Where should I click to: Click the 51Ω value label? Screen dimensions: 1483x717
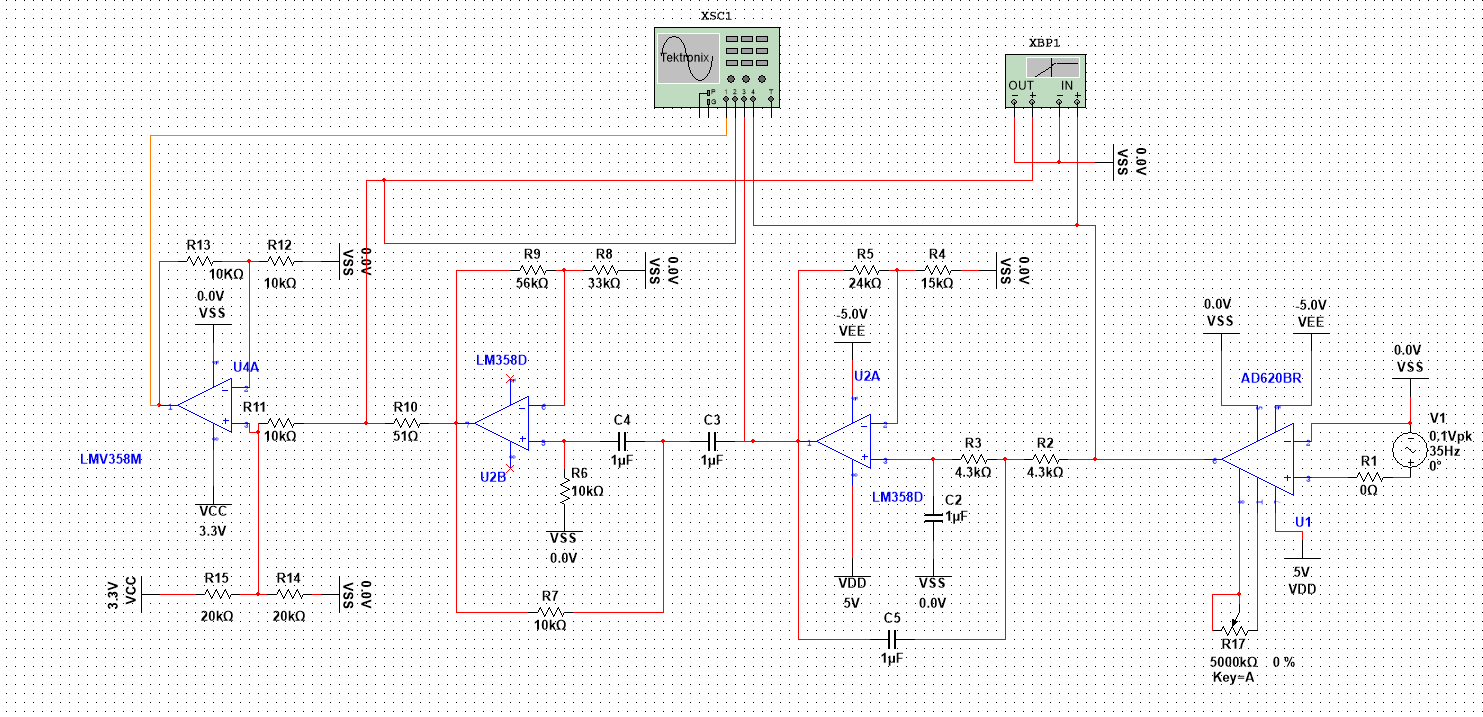[x=405, y=437]
